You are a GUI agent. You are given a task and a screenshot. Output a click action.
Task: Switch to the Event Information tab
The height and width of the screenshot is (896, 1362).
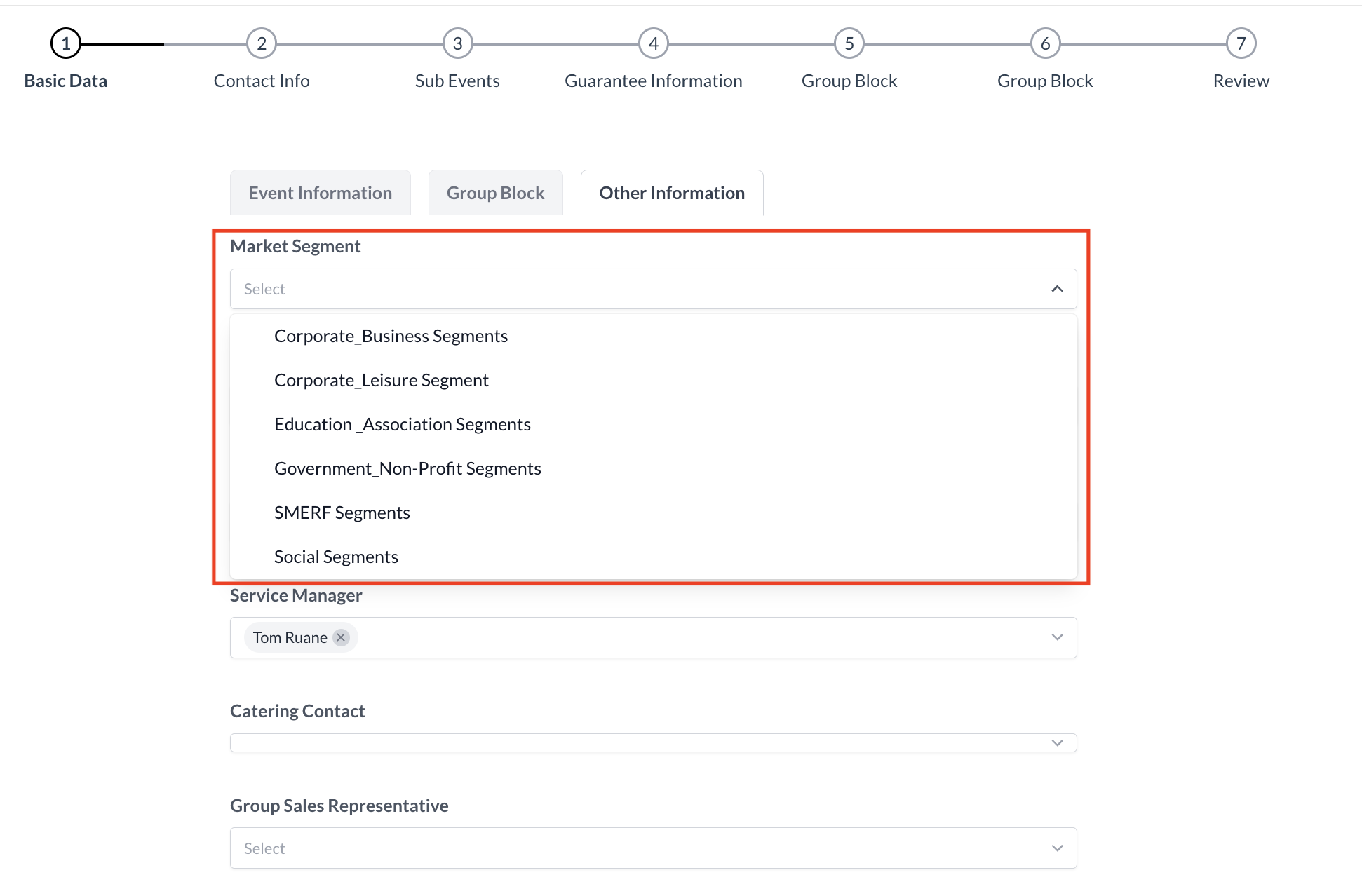(x=320, y=192)
